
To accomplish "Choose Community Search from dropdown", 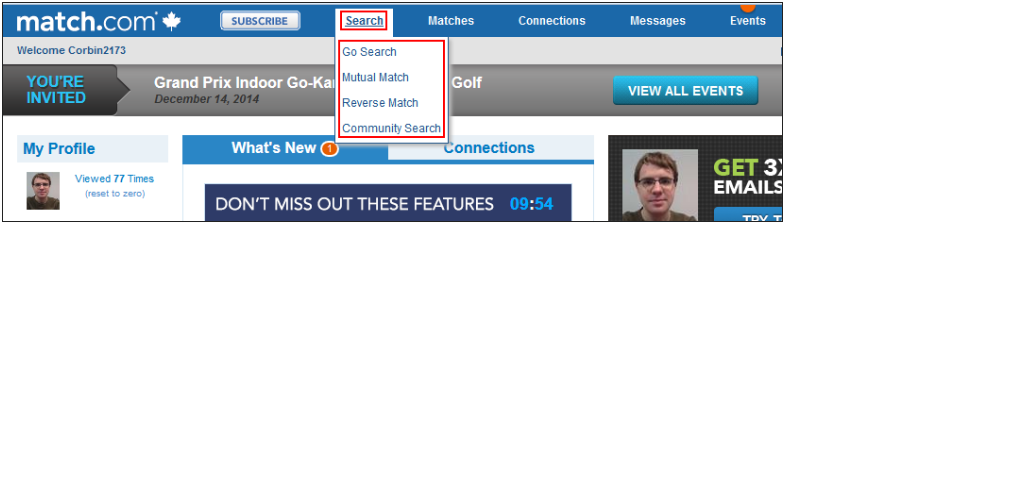I will (x=392, y=128).
